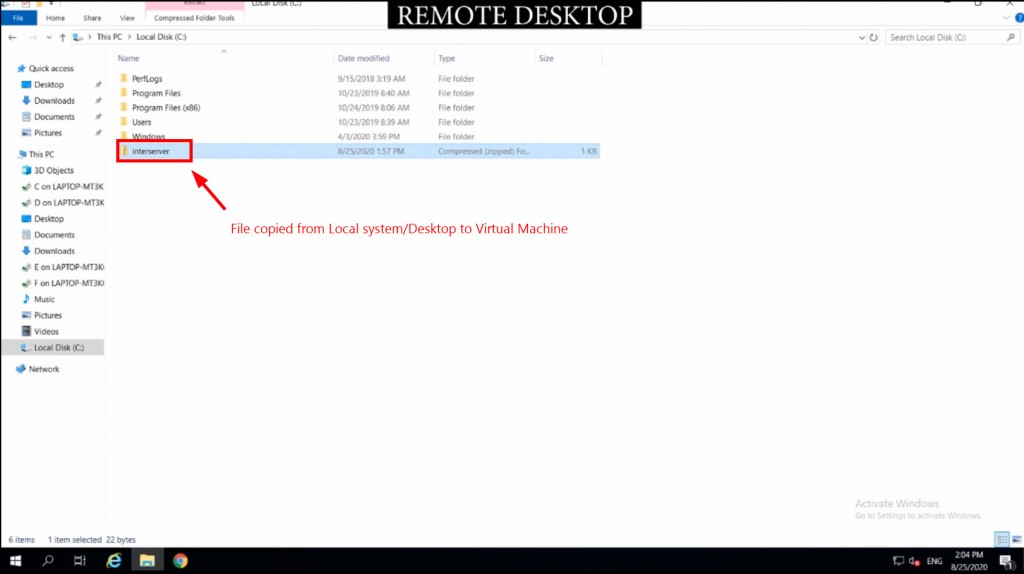Image resolution: width=1024 pixels, height=574 pixels.
Task: Open the Videos folder in the sidebar
Action: click(x=46, y=332)
